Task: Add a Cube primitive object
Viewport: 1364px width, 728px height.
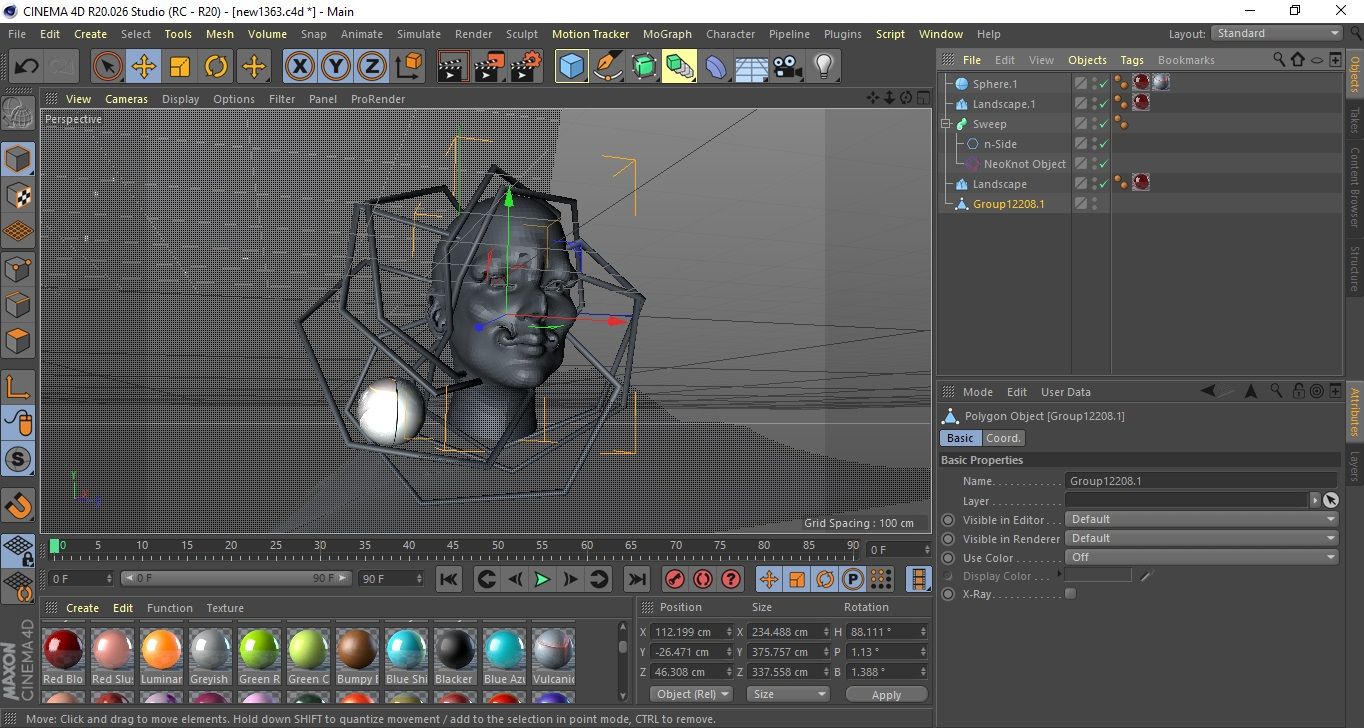Action: click(x=571, y=67)
